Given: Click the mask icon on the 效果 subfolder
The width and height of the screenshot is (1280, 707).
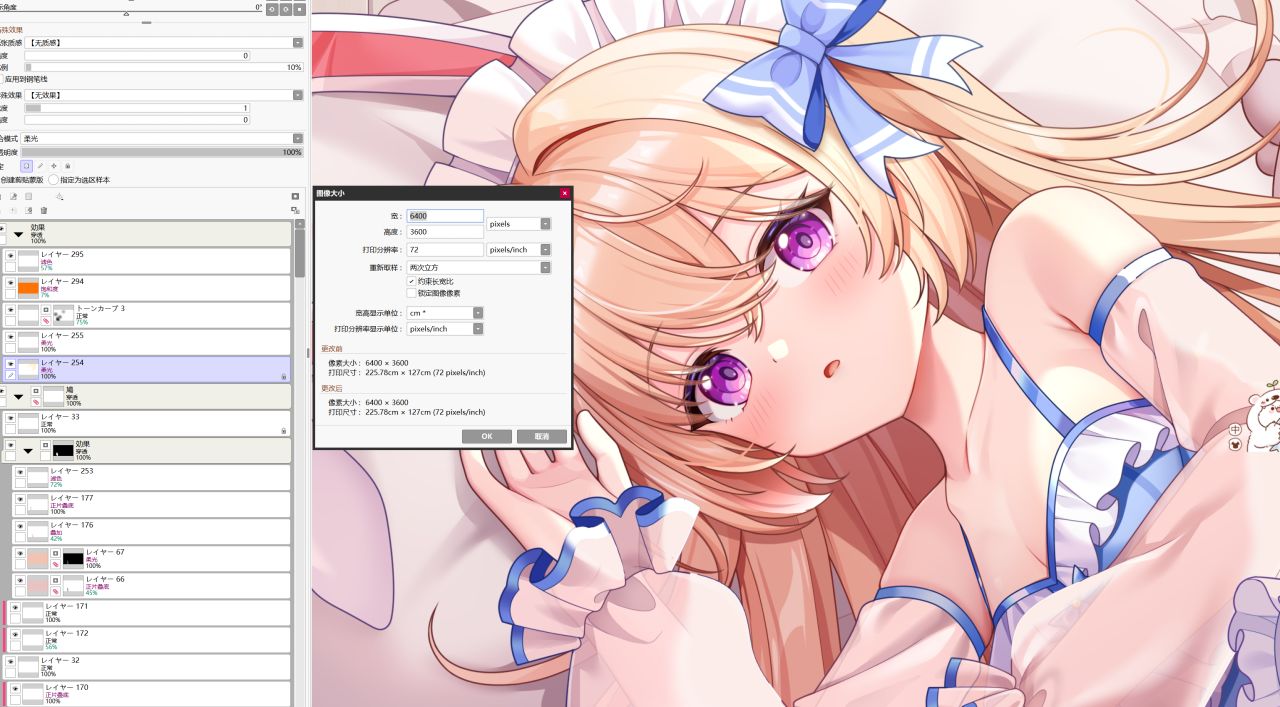Looking at the screenshot, I should coord(45,445).
